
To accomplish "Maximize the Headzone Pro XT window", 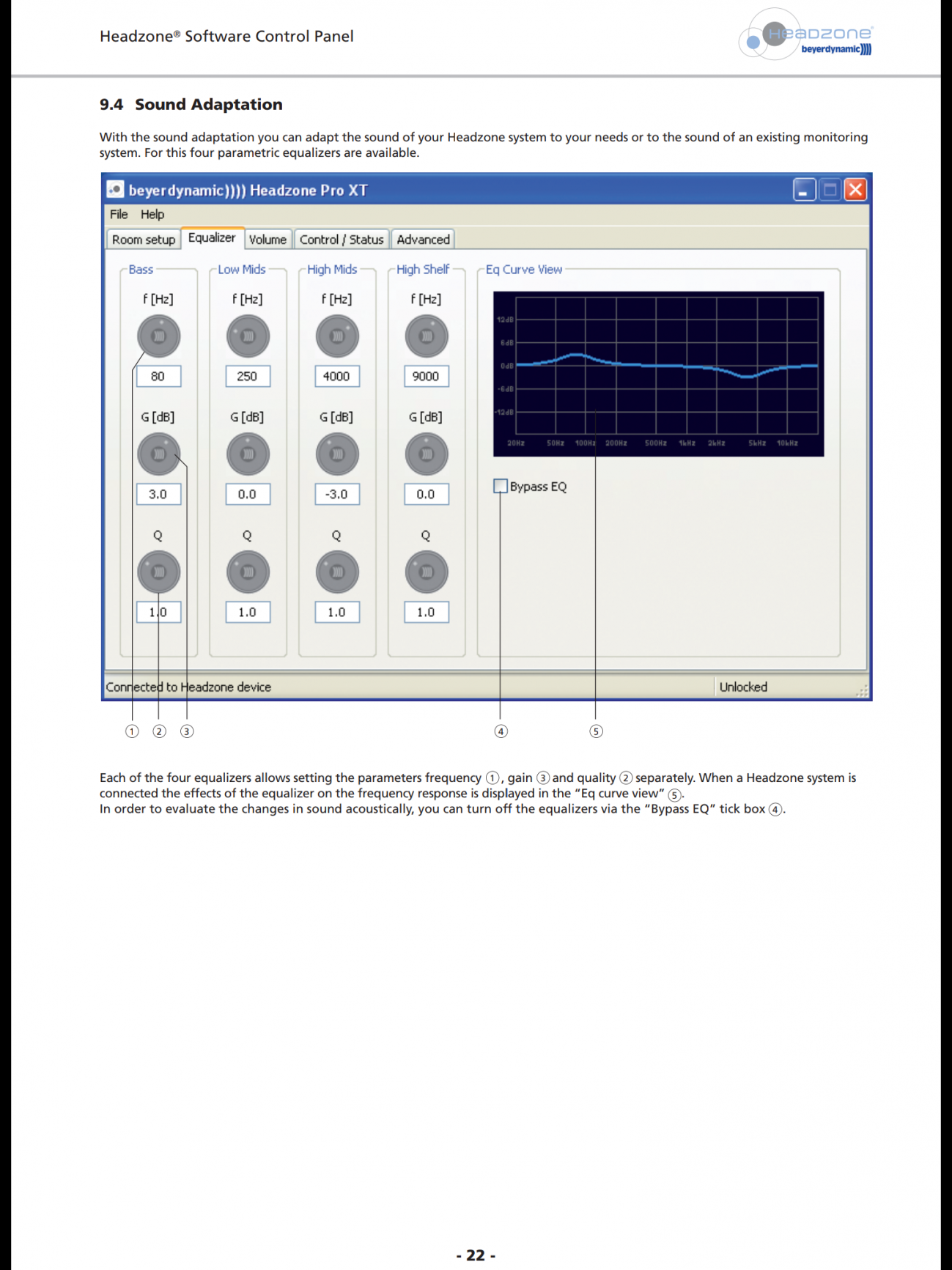I will click(830, 190).
